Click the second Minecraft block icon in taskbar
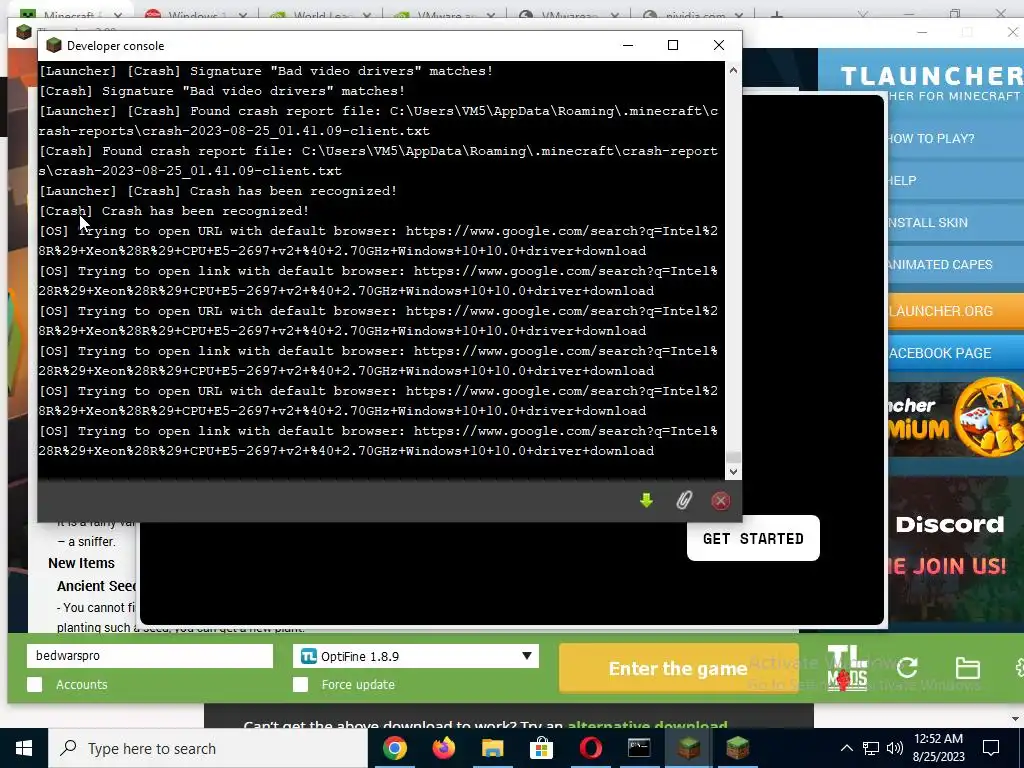This screenshot has width=1024, height=768. [737, 748]
